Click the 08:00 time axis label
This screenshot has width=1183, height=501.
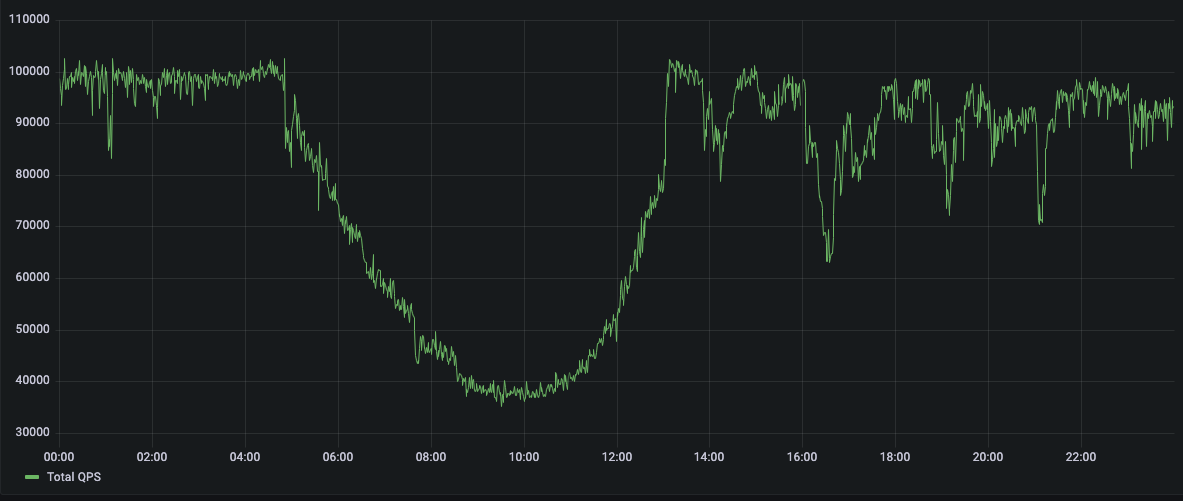click(431, 456)
